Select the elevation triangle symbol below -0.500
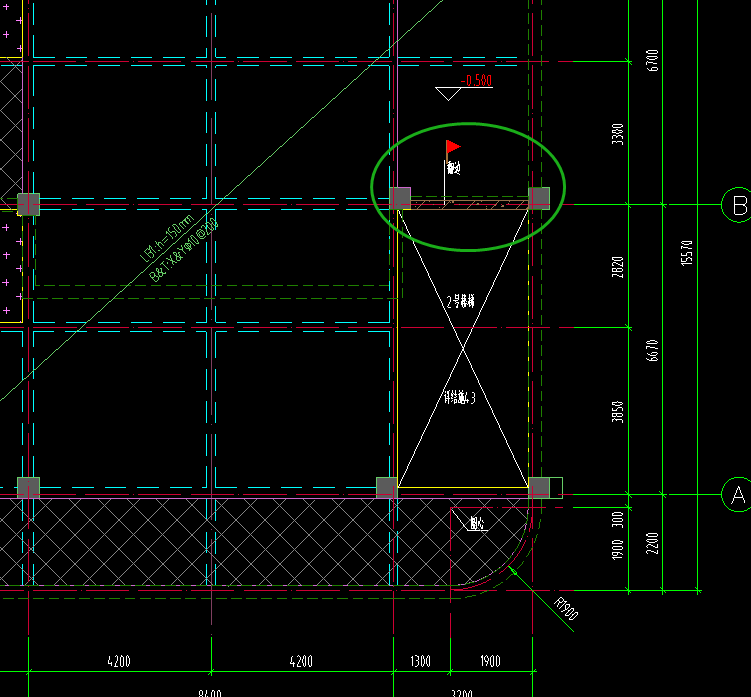751x697 pixels. click(x=448, y=94)
